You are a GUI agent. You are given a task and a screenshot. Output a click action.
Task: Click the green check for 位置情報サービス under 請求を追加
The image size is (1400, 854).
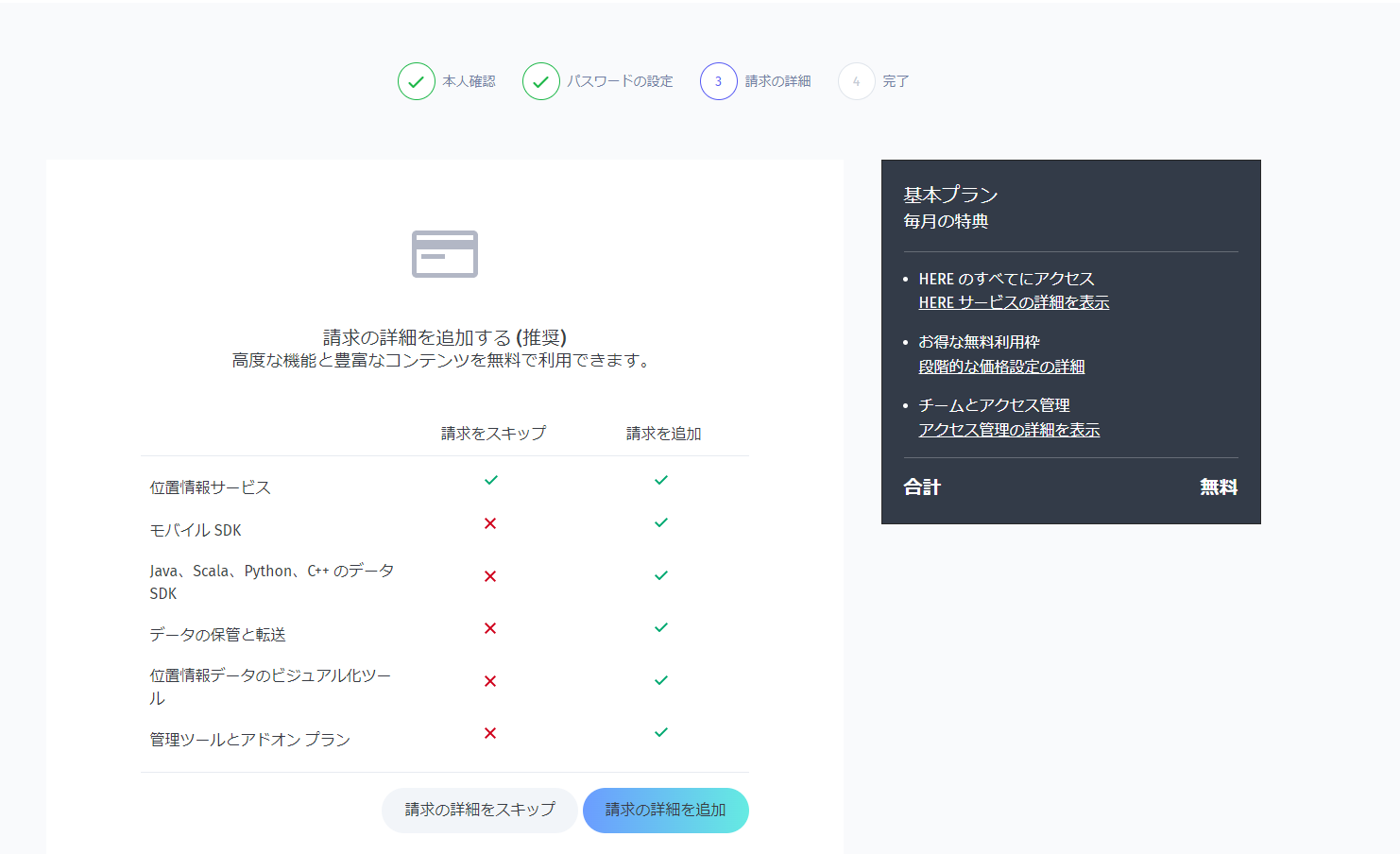click(661, 480)
